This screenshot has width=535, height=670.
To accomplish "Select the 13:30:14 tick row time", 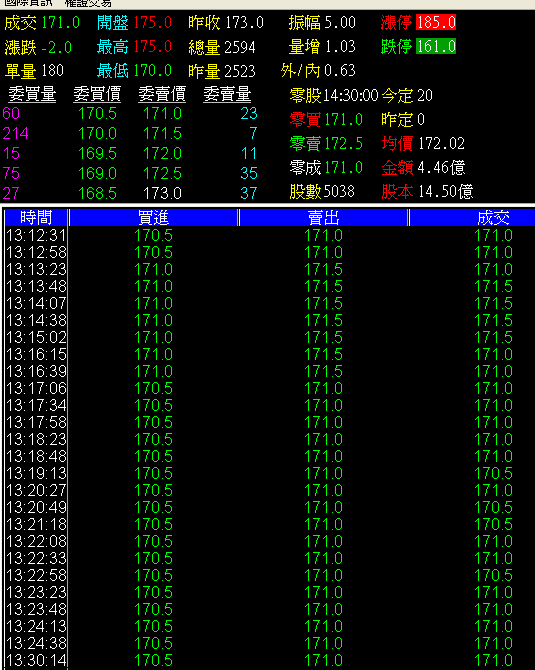I will 36,660.
